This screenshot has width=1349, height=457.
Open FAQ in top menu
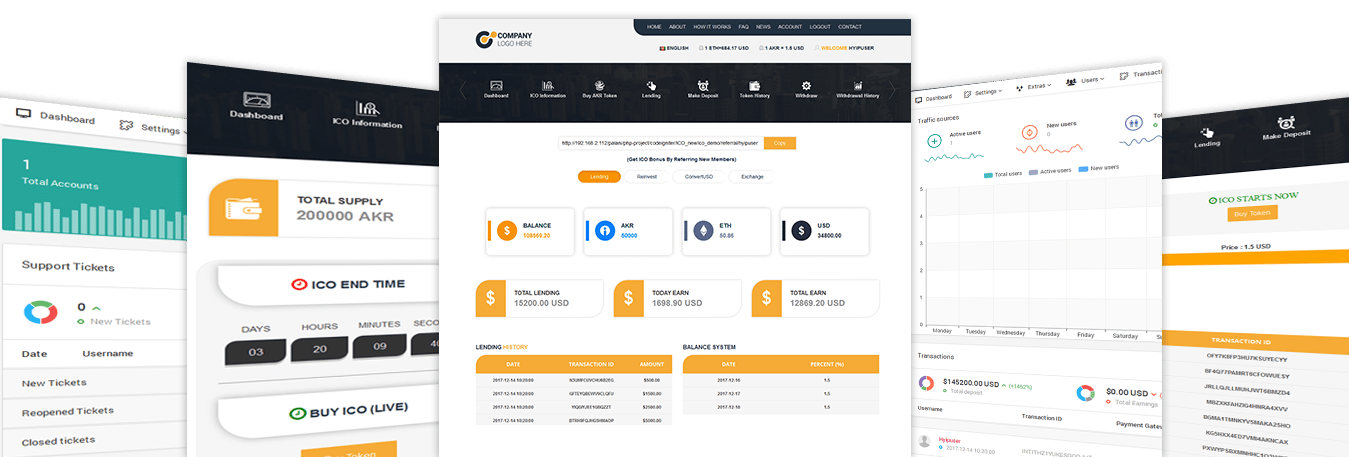(744, 27)
